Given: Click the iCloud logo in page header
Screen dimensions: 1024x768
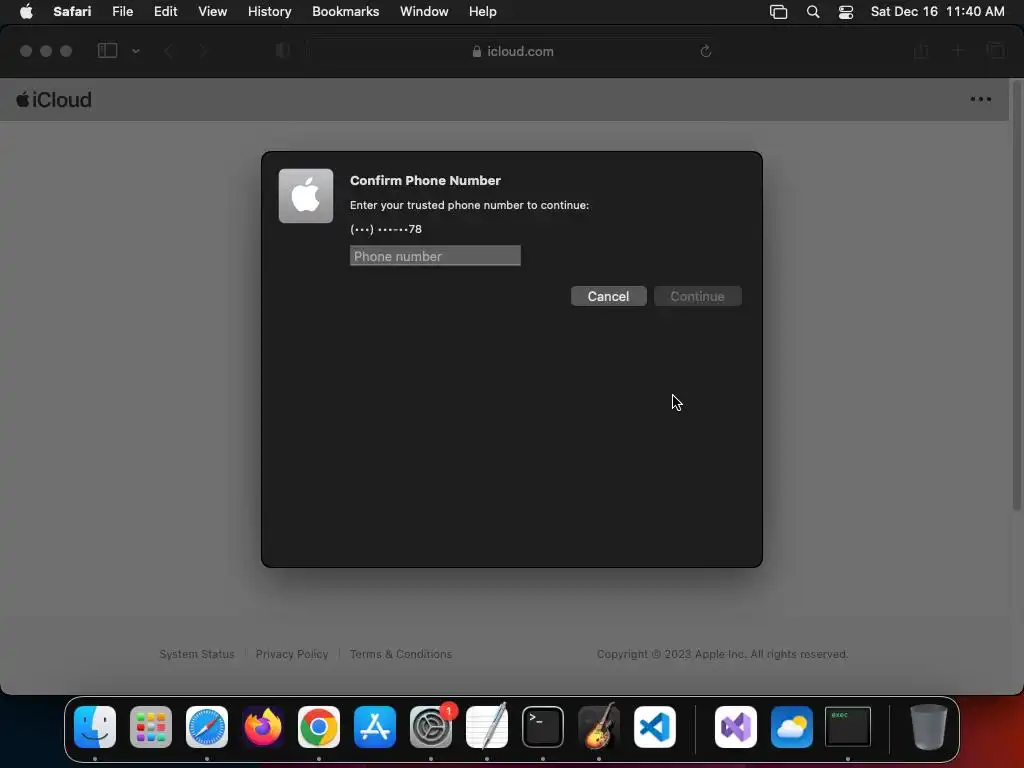Looking at the screenshot, I should pos(54,100).
